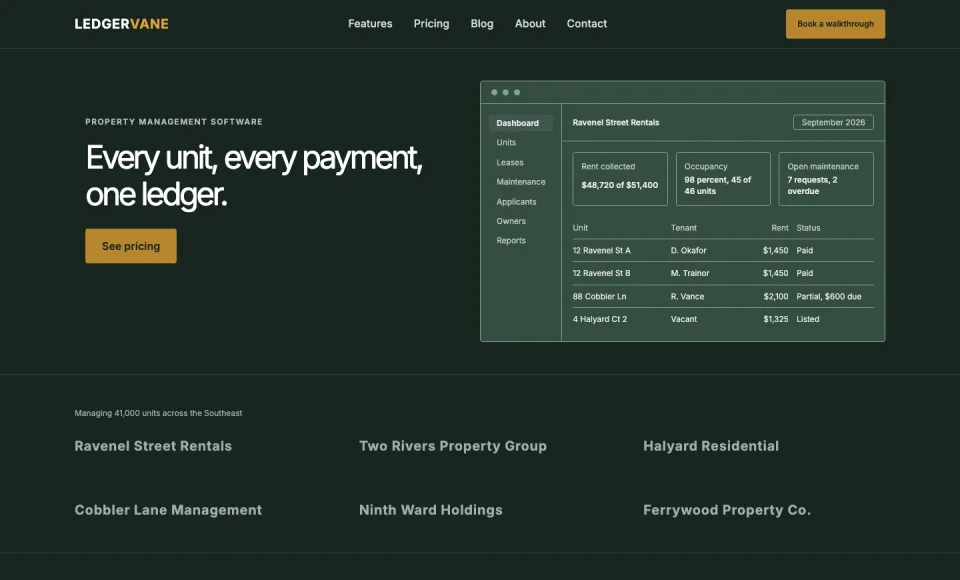Open the About nav link
This screenshot has height=580, width=960.
point(530,24)
